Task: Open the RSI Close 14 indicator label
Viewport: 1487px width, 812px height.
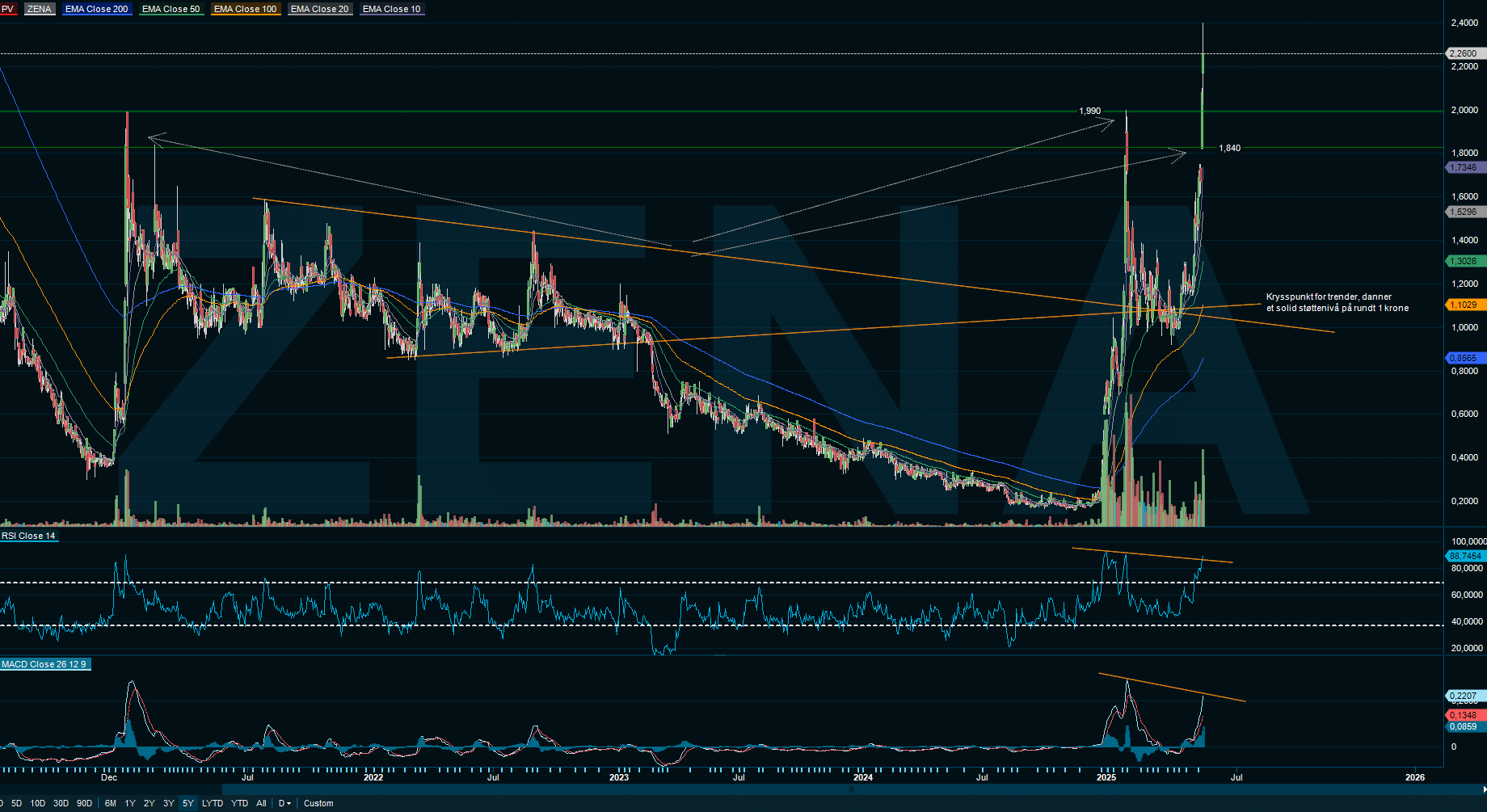Action: click(29, 536)
